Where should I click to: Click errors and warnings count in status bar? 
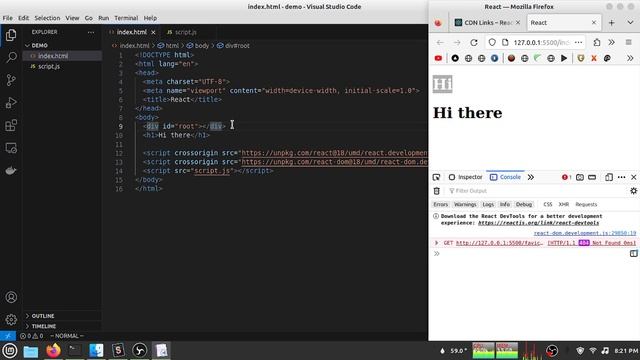coord(31,336)
